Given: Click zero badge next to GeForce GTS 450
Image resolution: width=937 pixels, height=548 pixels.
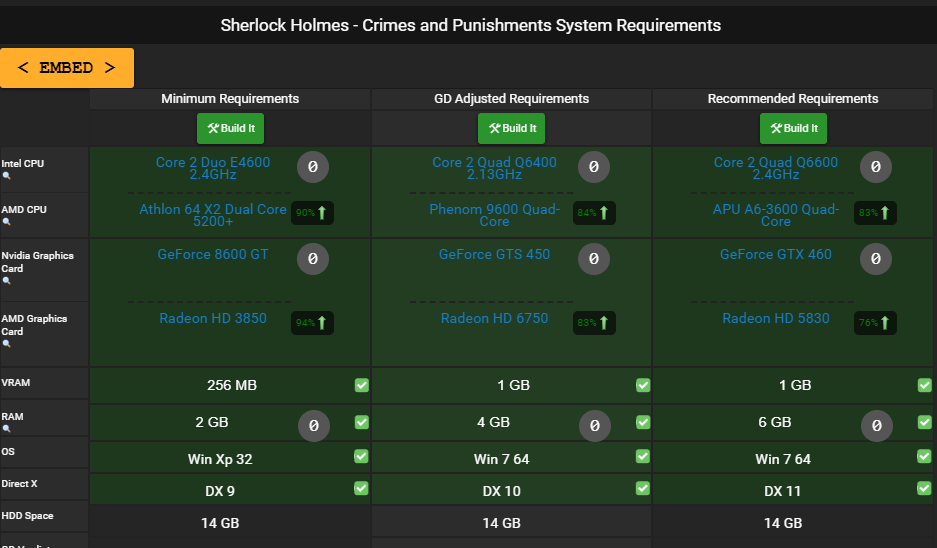Looking at the screenshot, I should point(594,259).
